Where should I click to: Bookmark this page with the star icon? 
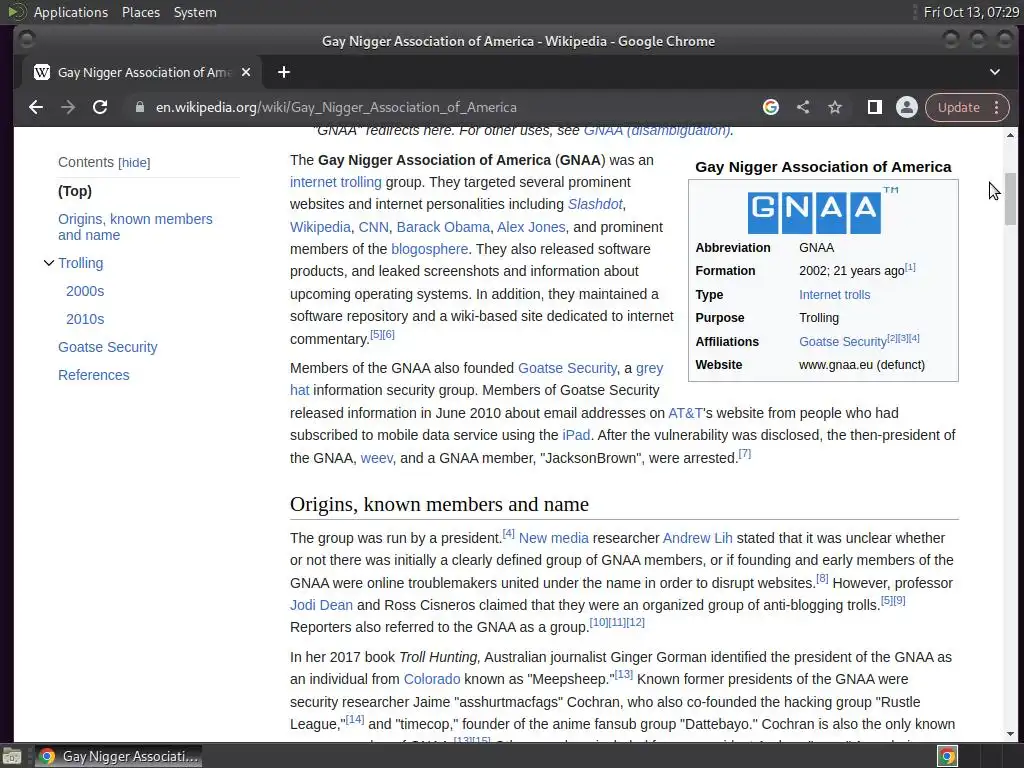click(835, 107)
